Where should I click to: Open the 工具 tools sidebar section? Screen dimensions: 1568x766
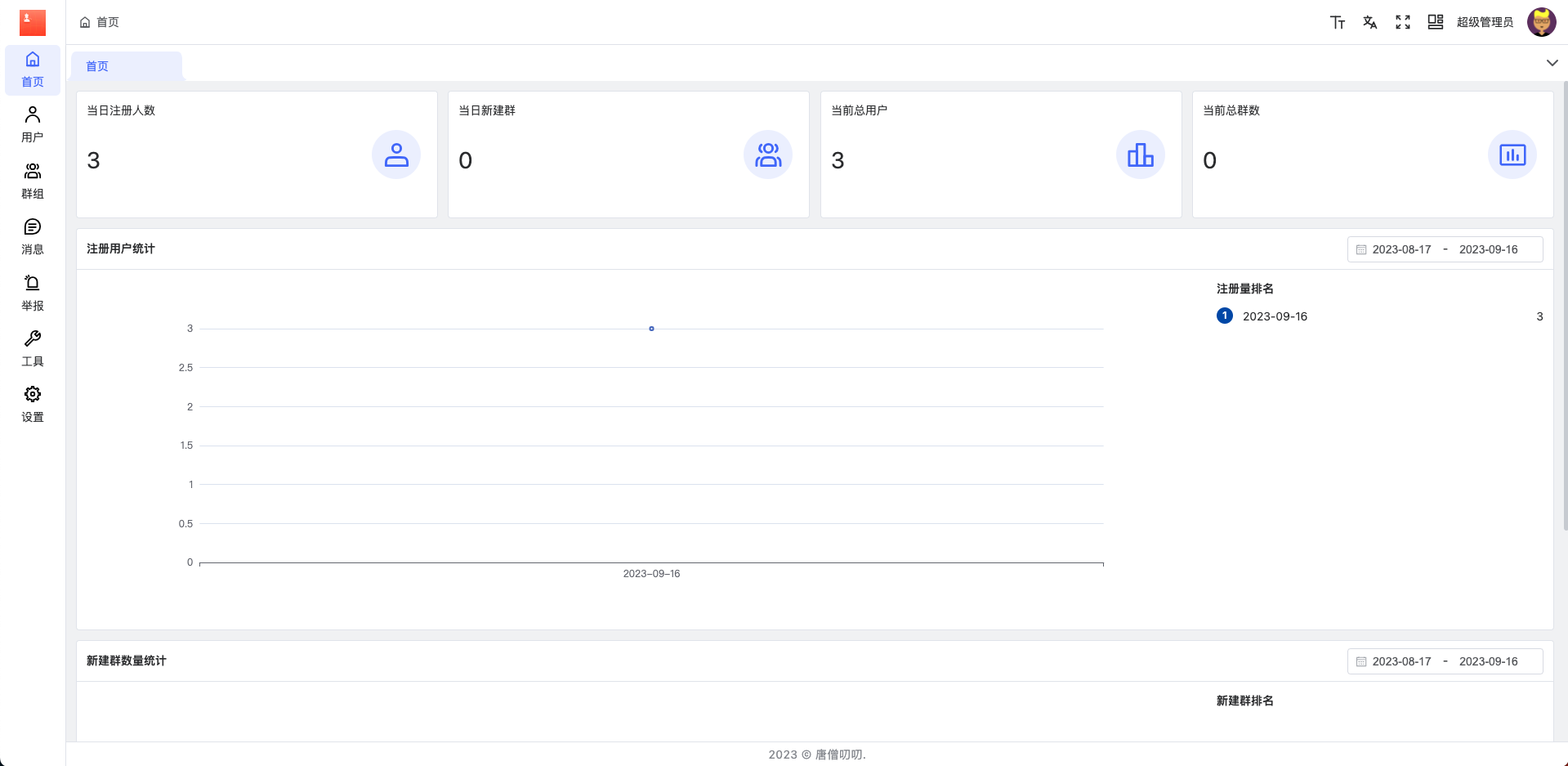click(33, 349)
